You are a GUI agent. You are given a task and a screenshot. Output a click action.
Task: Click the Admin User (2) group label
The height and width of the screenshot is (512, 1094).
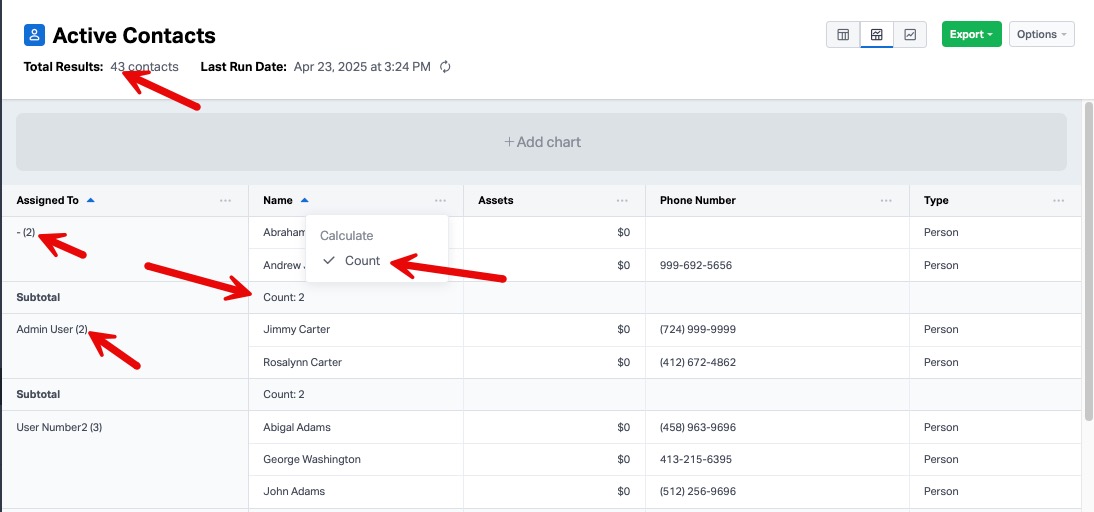(53, 329)
